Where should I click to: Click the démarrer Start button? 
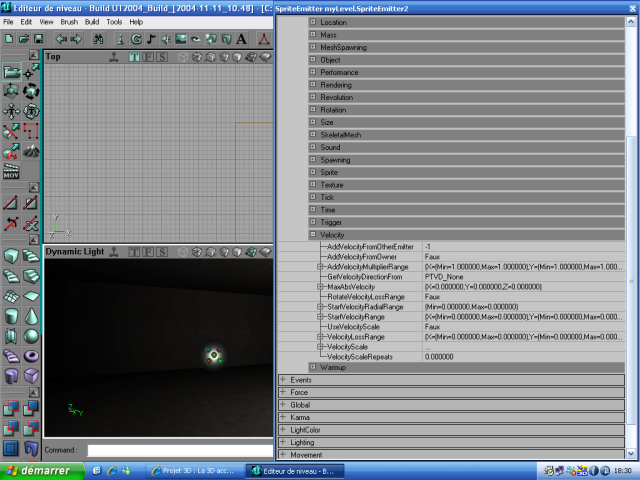click(x=39, y=470)
